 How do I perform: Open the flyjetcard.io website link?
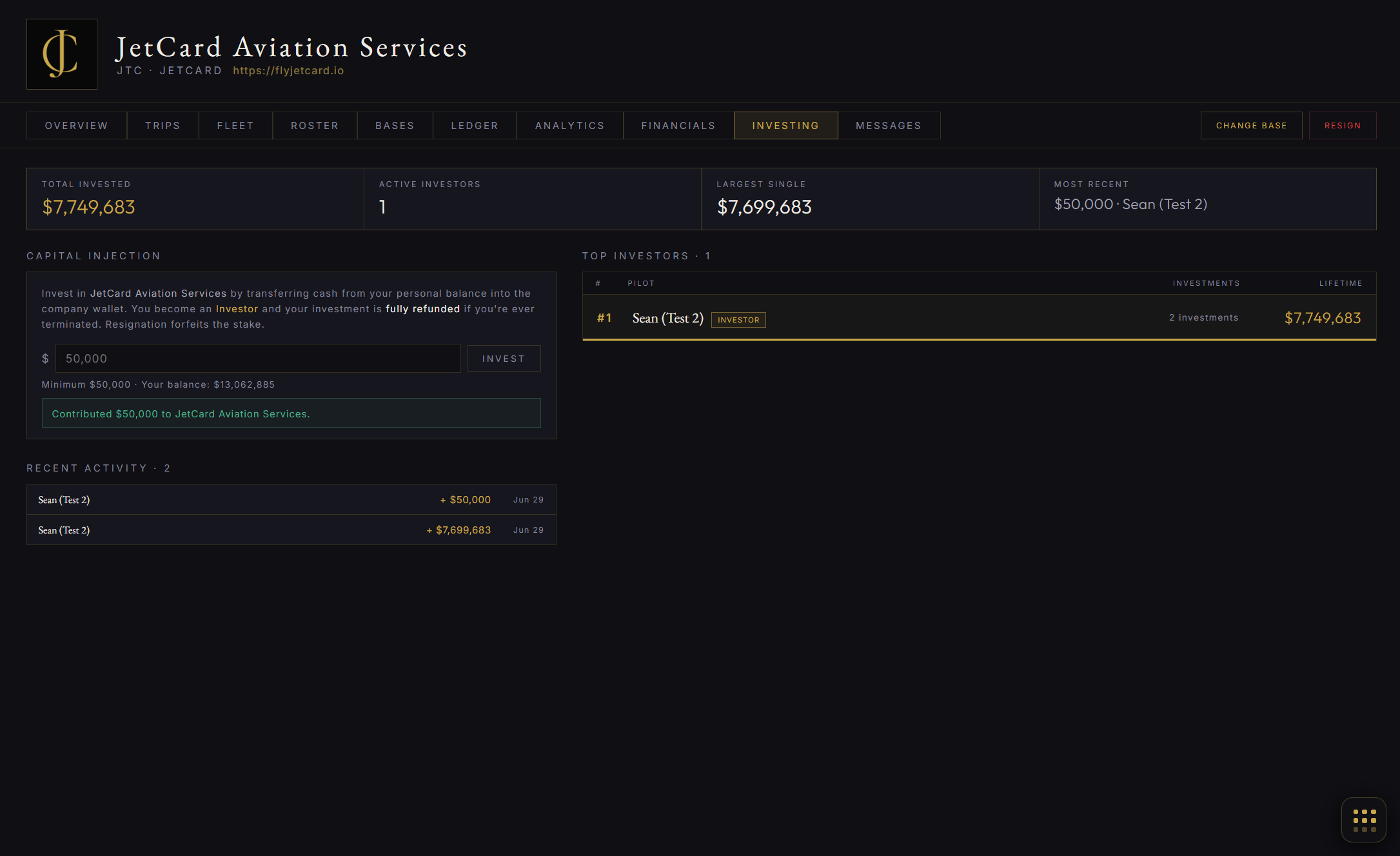coord(288,71)
